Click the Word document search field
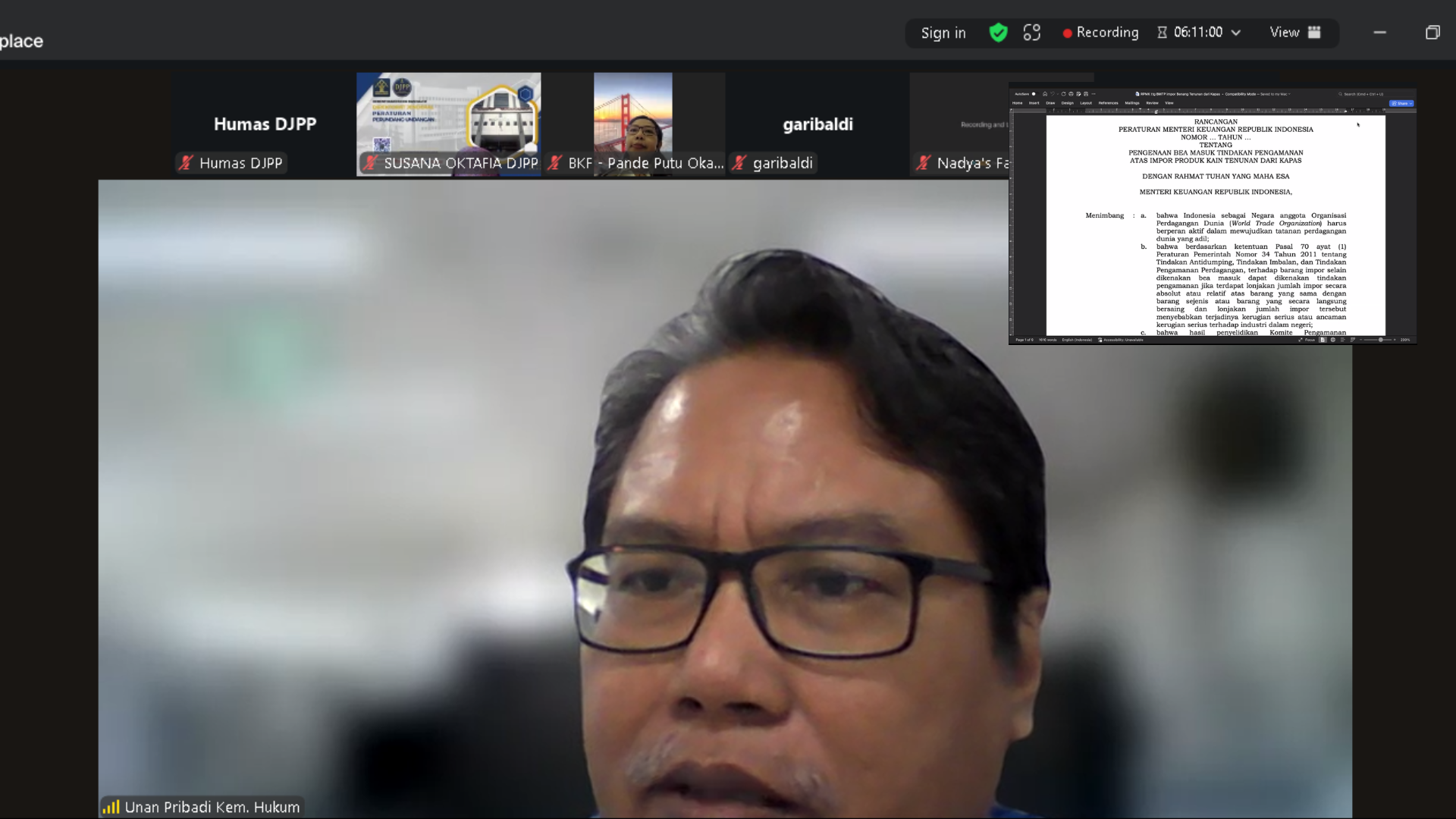The height and width of the screenshot is (819, 1456). [x=1363, y=94]
